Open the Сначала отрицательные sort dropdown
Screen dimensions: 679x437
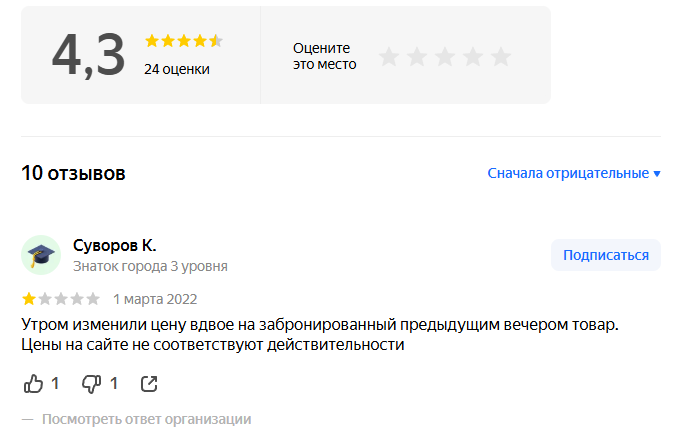pyautogui.click(x=568, y=173)
